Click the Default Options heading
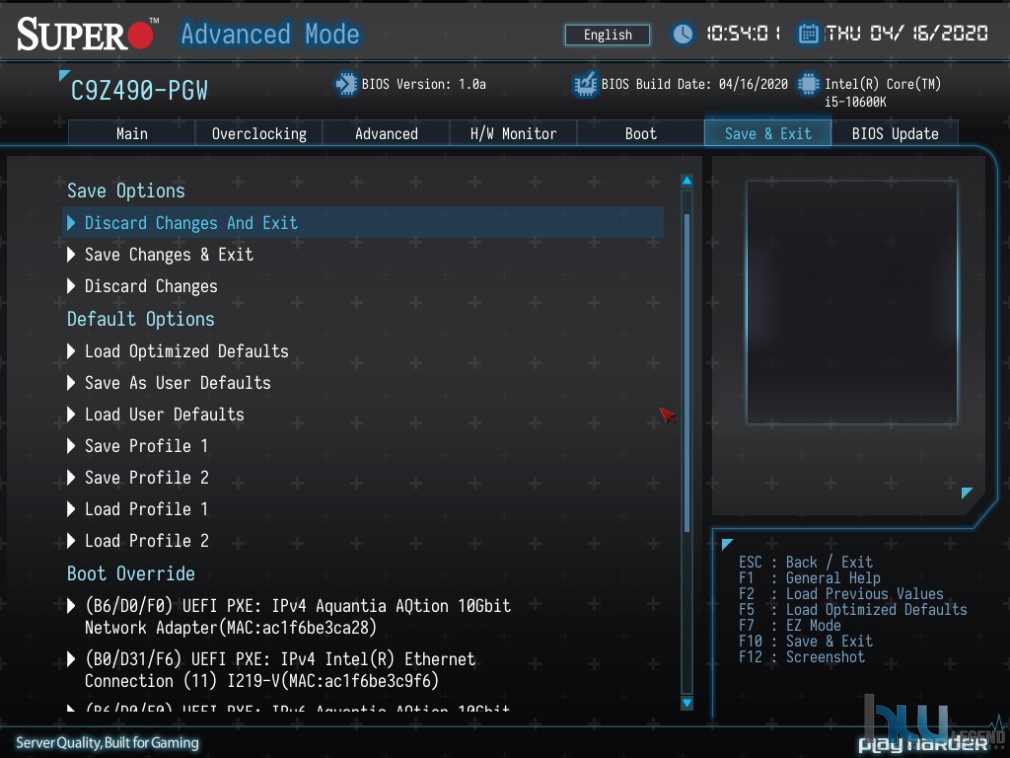The width and height of the screenshot is (1010, 758). tap(141, 319)
